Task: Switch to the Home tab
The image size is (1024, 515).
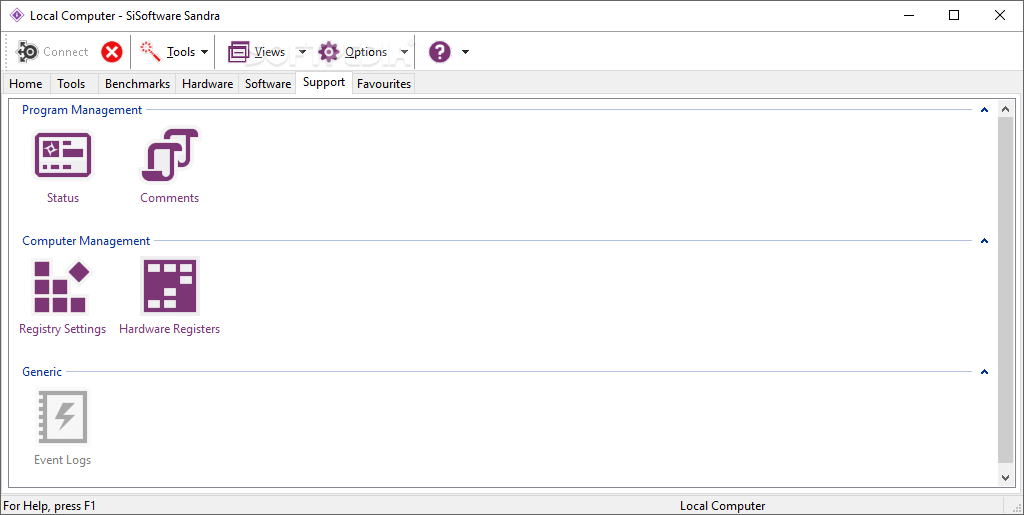Action: (25, 84)
